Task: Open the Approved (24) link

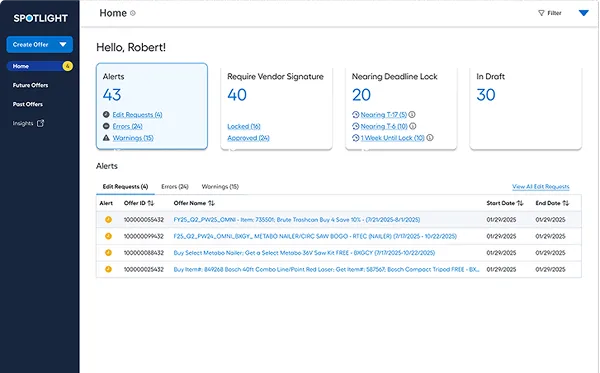Action: point(248,138)
